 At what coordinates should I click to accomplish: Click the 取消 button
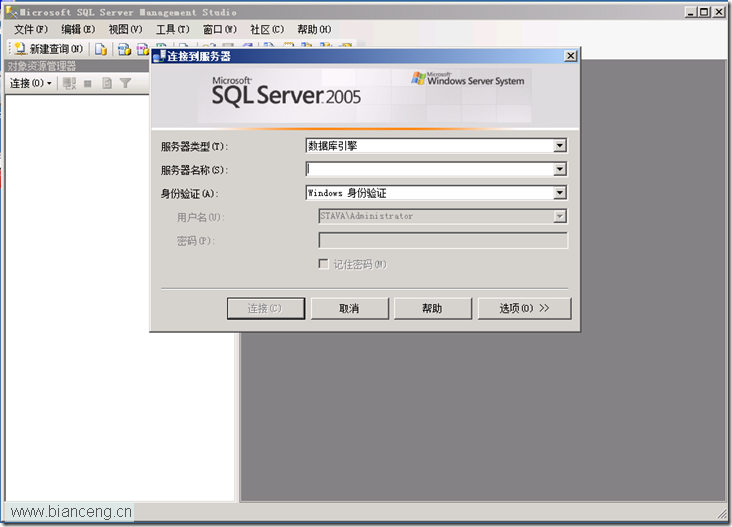(x=349, y=309)
